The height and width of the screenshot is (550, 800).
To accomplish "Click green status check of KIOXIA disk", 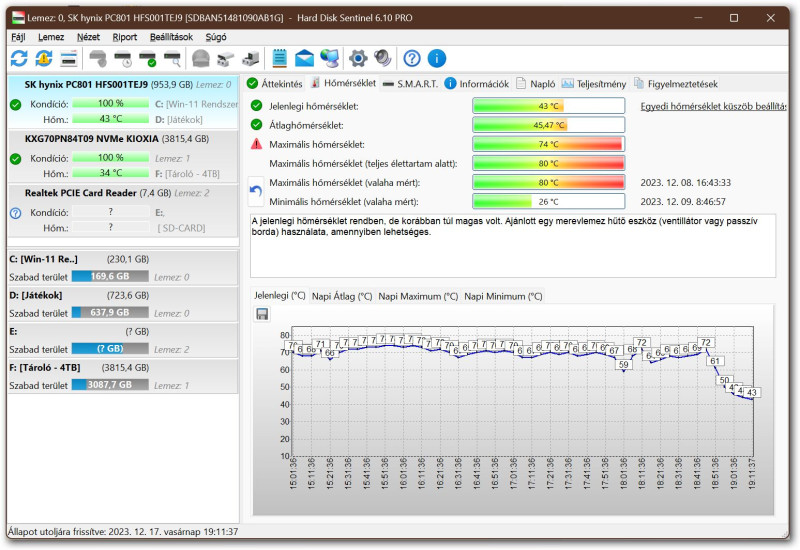I will click(x=16, y=159).
